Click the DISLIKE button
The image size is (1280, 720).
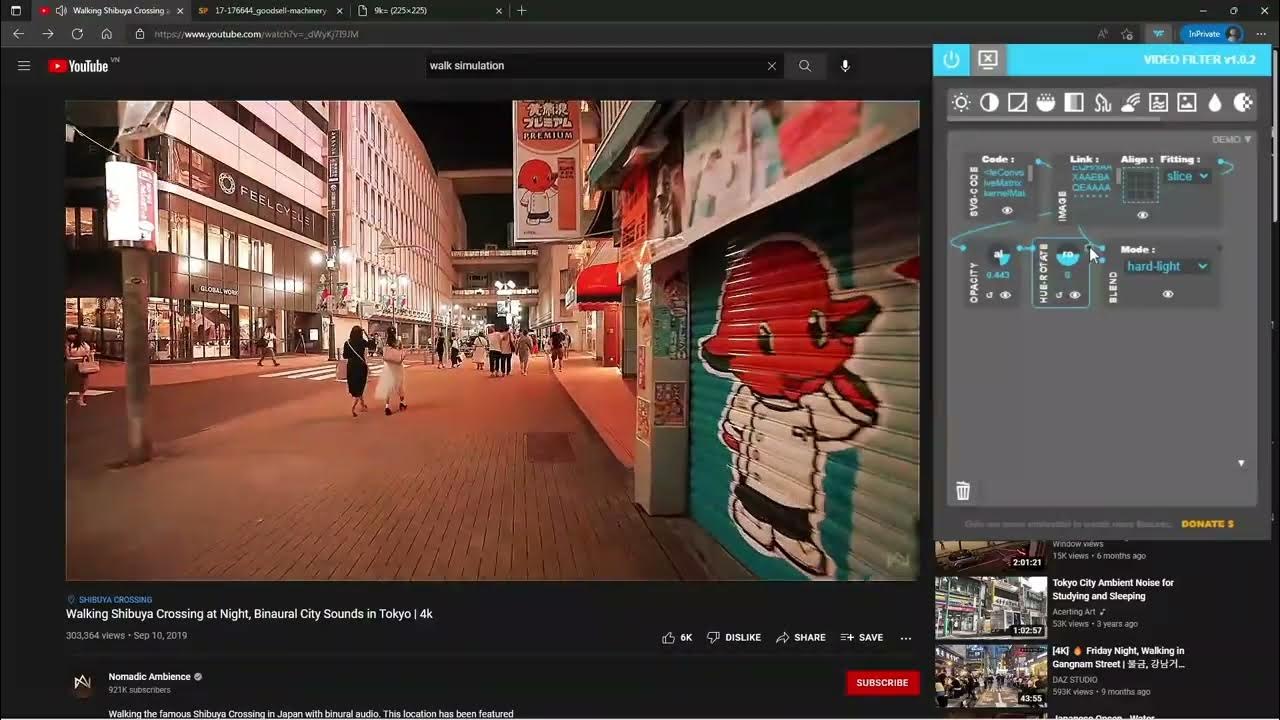pos(734,637)
